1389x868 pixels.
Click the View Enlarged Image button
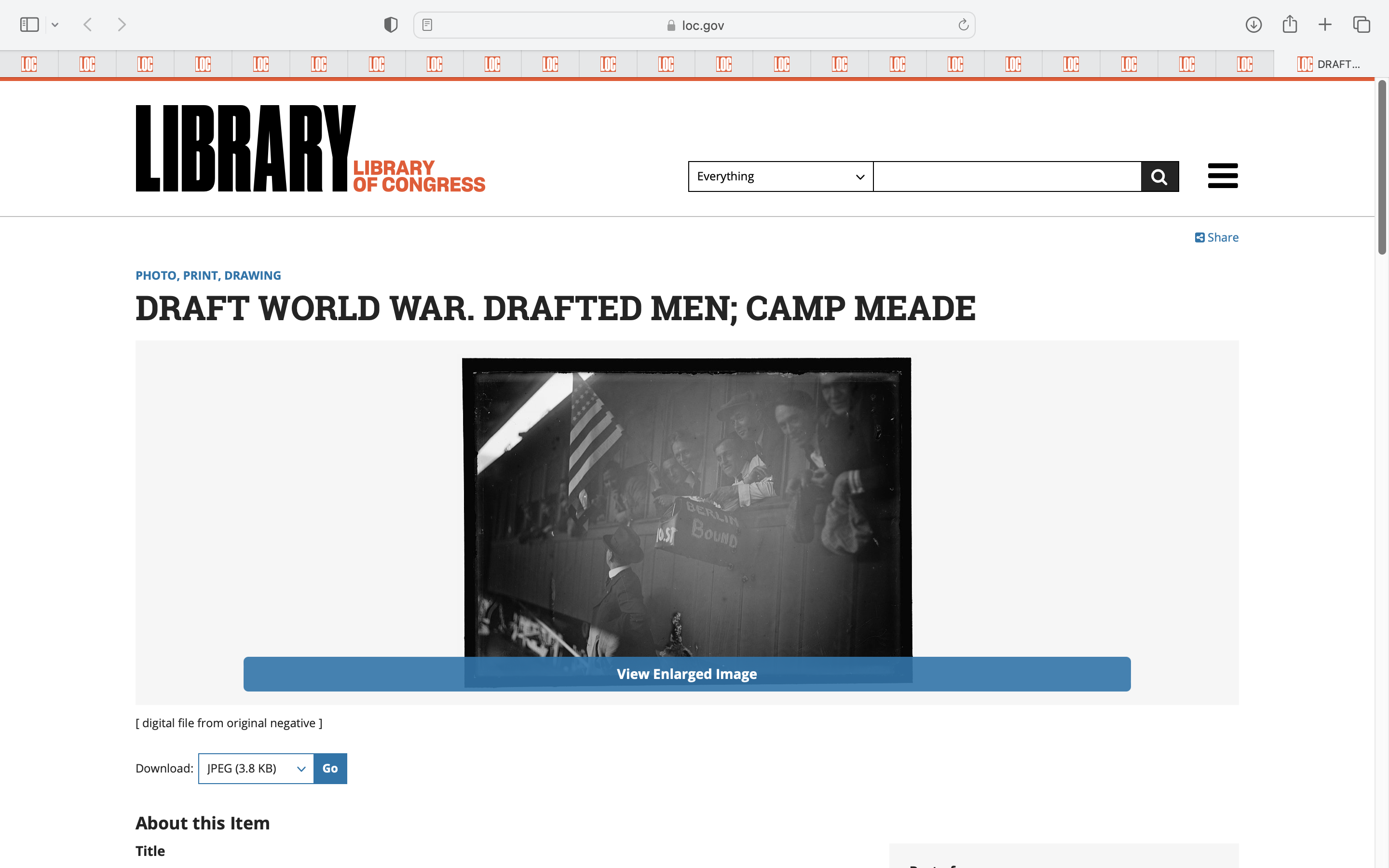(x=686, y=674)
